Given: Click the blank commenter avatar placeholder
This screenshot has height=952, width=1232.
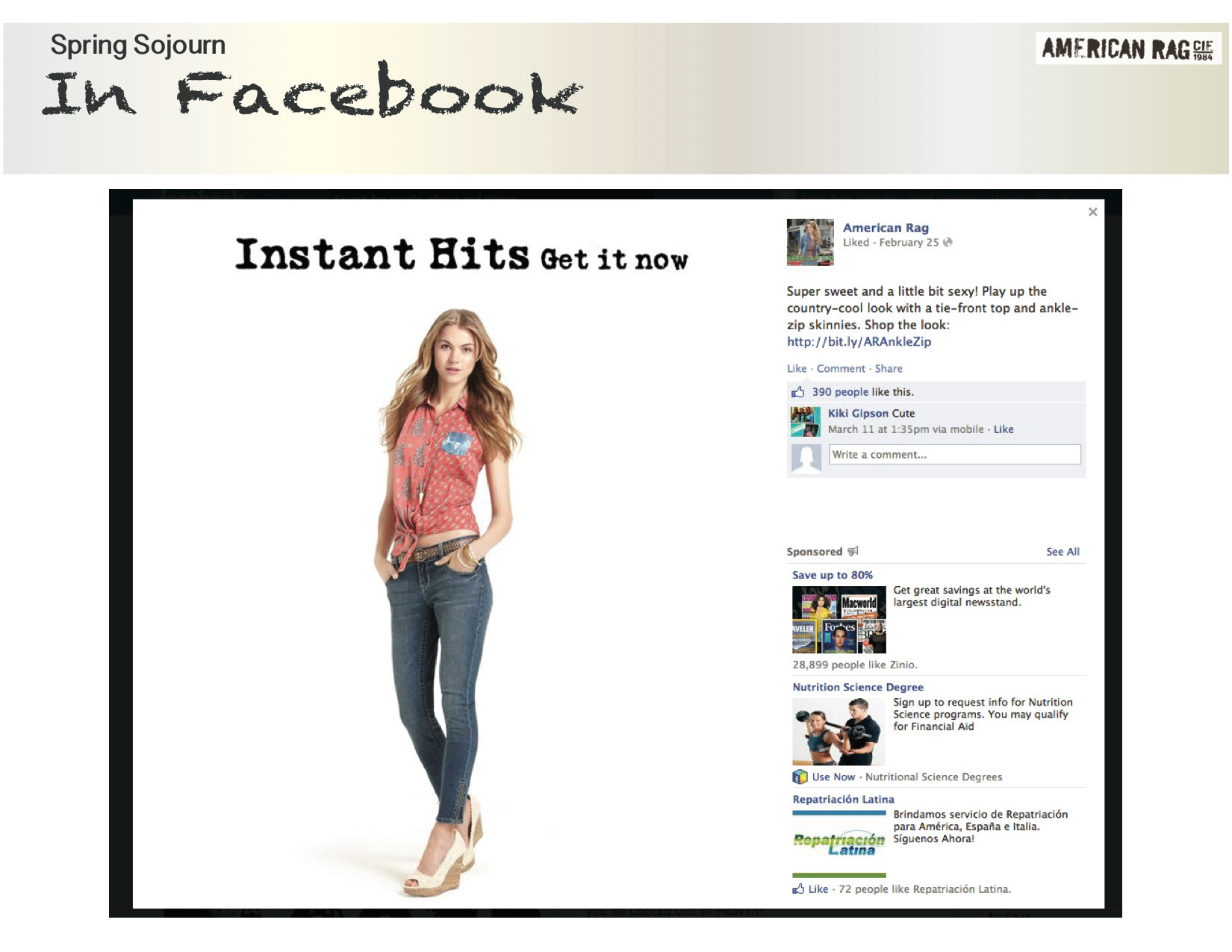Looking at the screenshot, I should point(806,458).
